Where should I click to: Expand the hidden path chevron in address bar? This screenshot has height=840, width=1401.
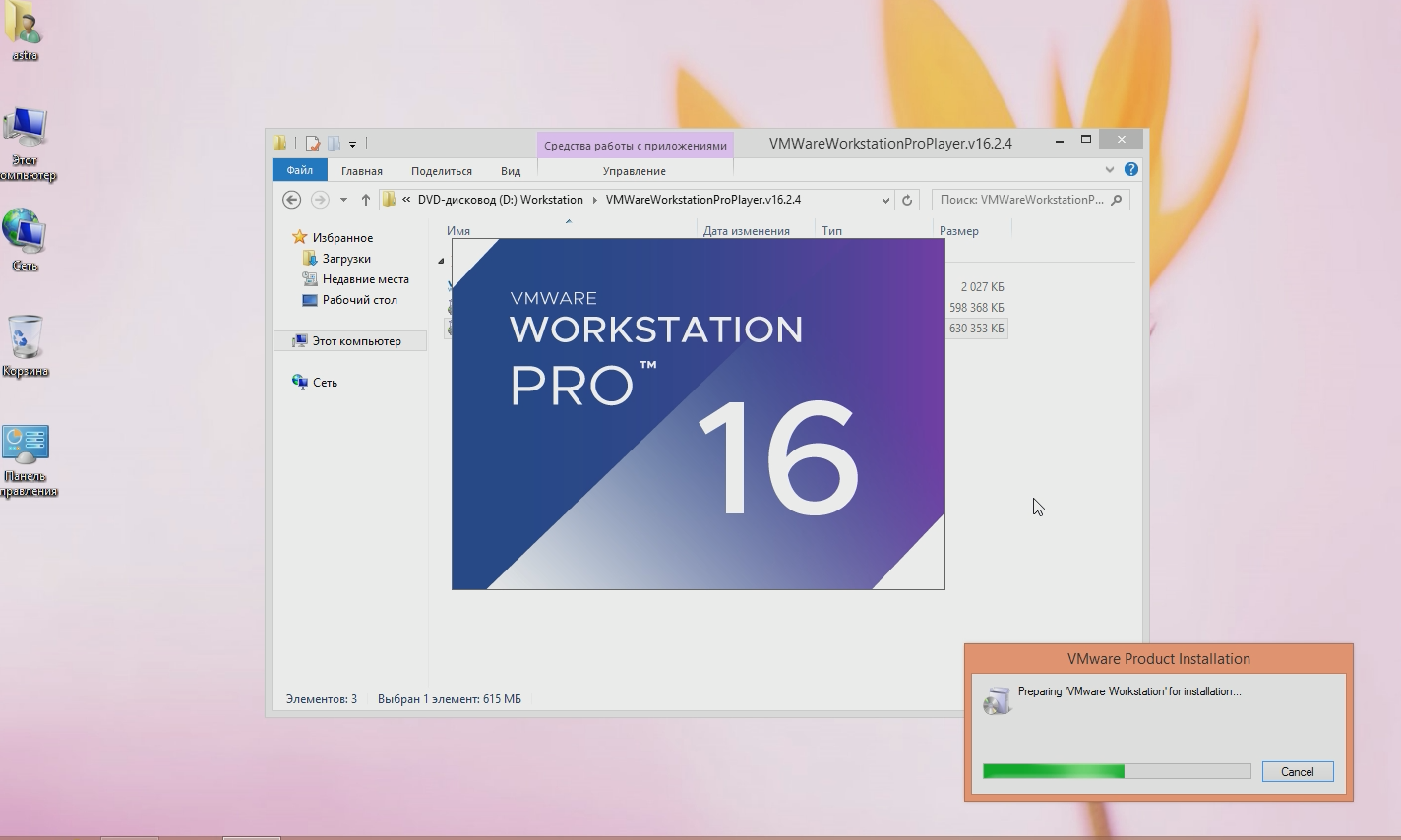point(406,200)
